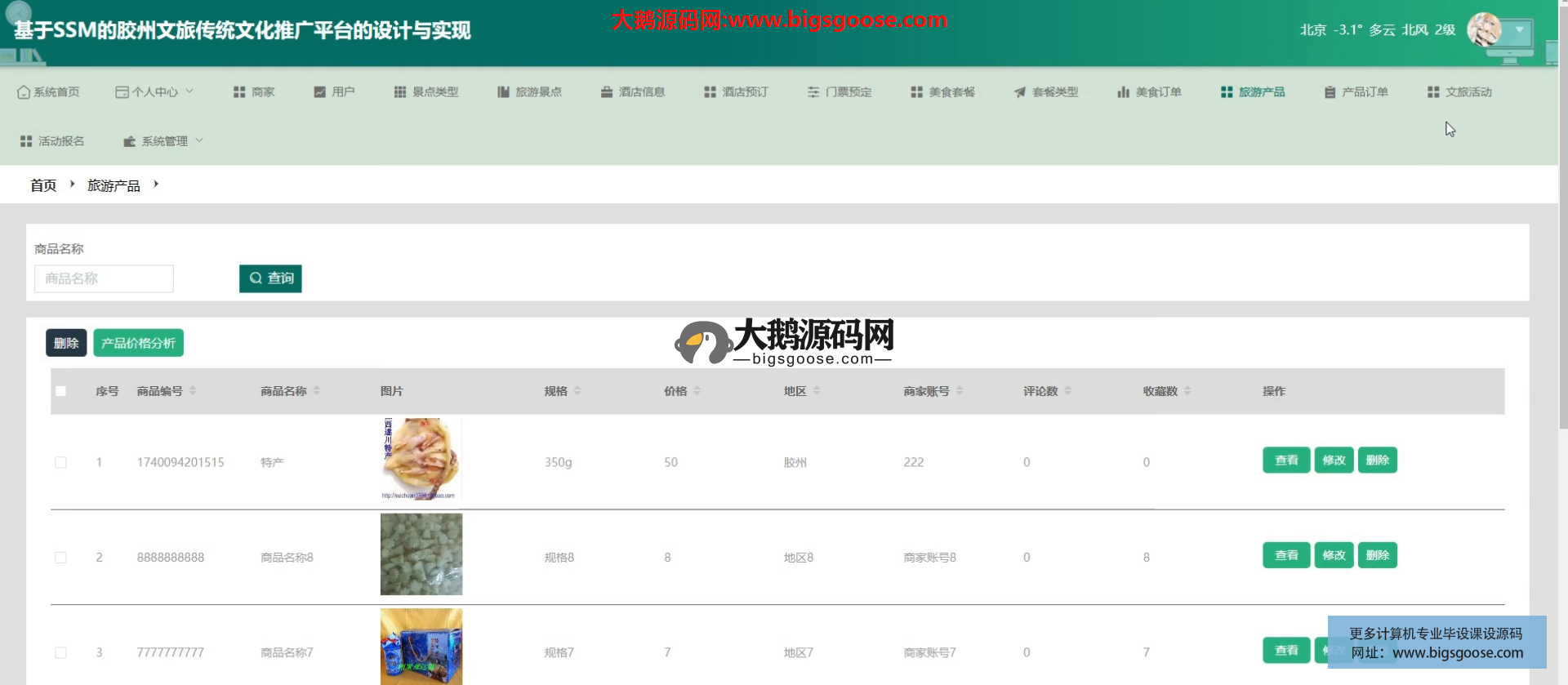This screenshot has width=1568, height=685.
Task: Go to 活动报名 menu item
Action: pos(52,141)
